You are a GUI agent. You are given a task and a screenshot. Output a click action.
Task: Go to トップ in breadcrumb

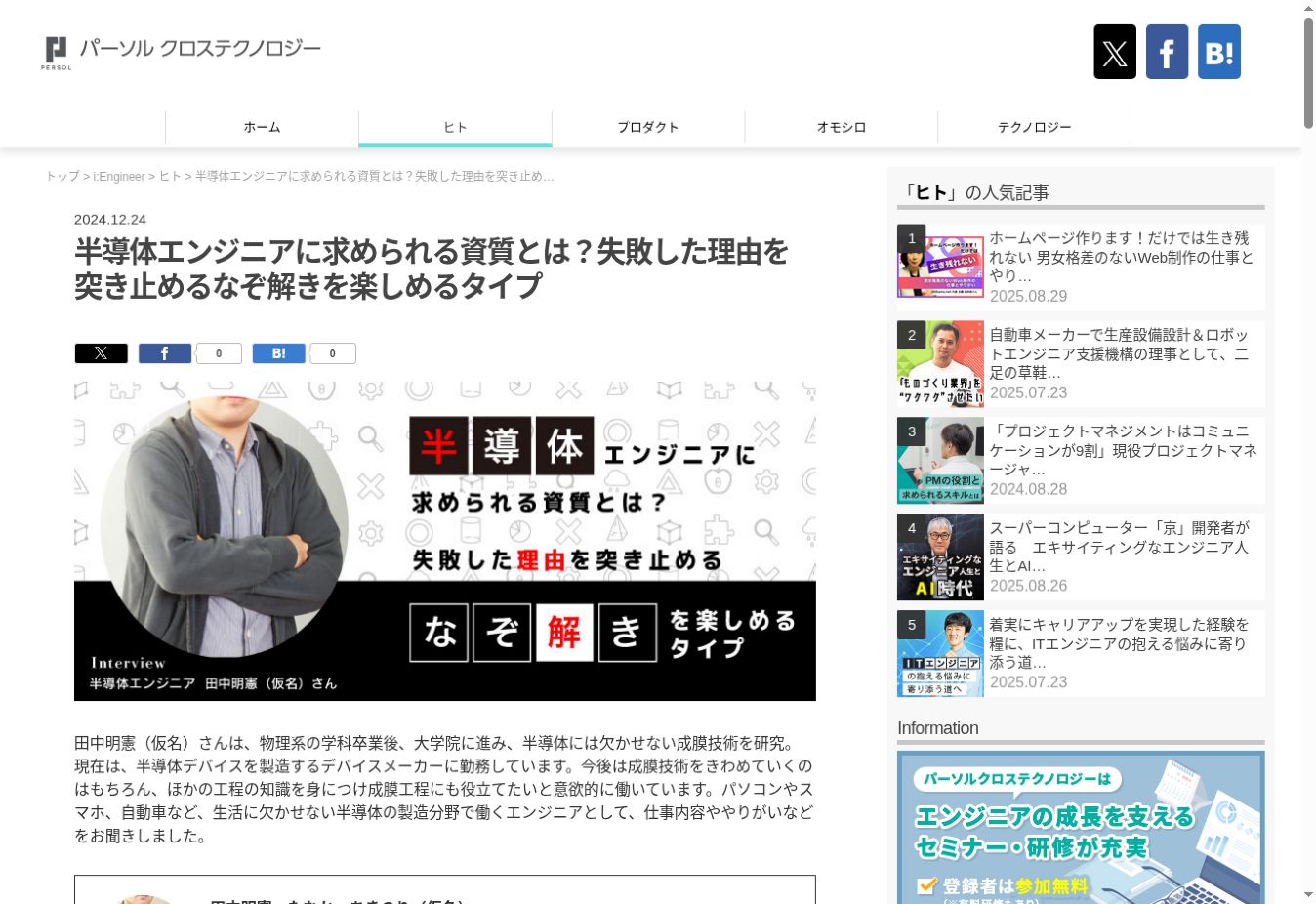coord(62,177)
